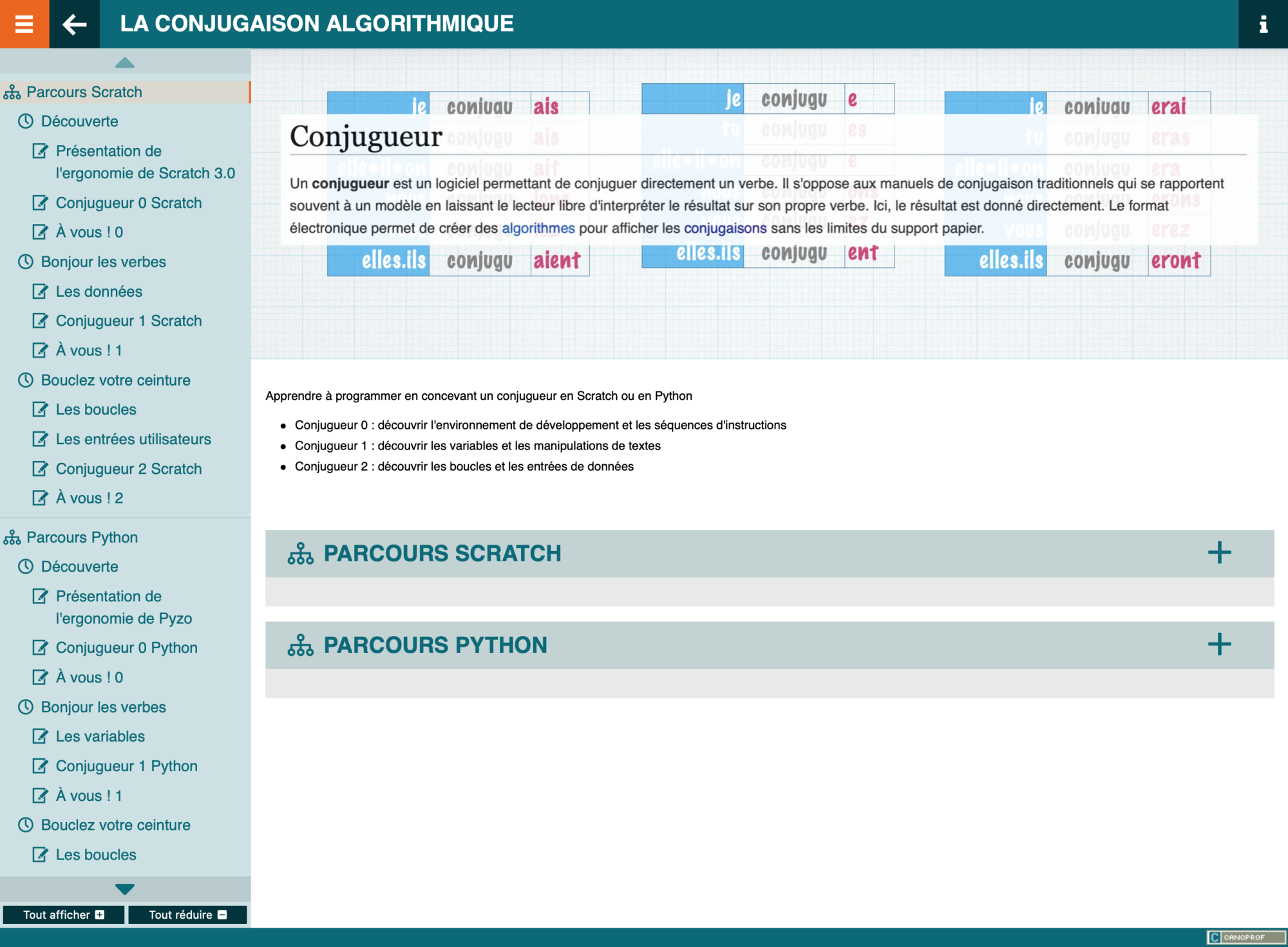
Task: Click the hierarchy icon in Parcours Python banner
Action: 300,645
